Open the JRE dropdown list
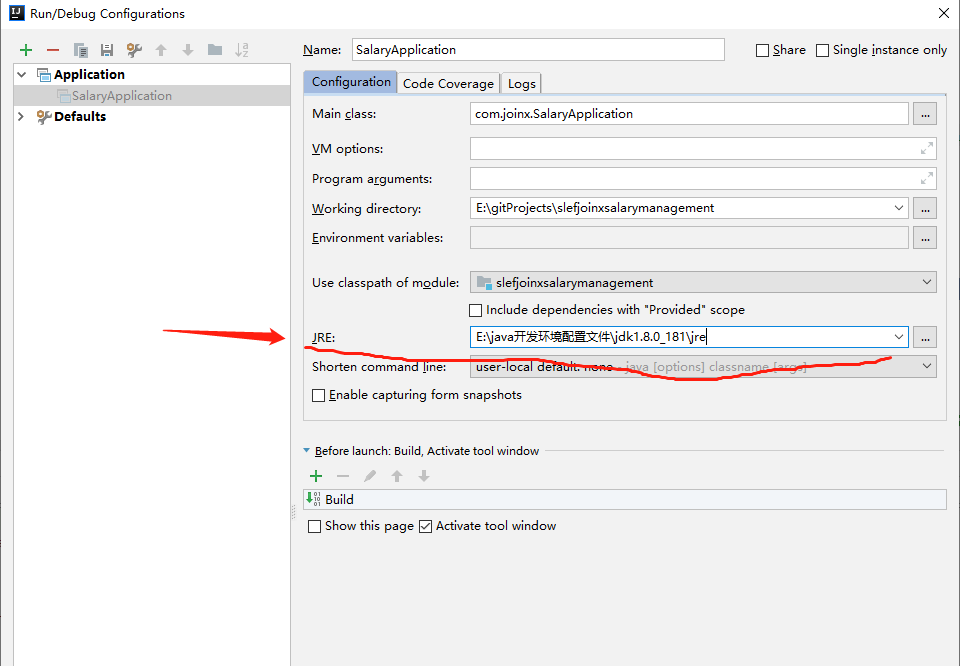The height and width of the screenshot is (666, 960). point(898,337)
